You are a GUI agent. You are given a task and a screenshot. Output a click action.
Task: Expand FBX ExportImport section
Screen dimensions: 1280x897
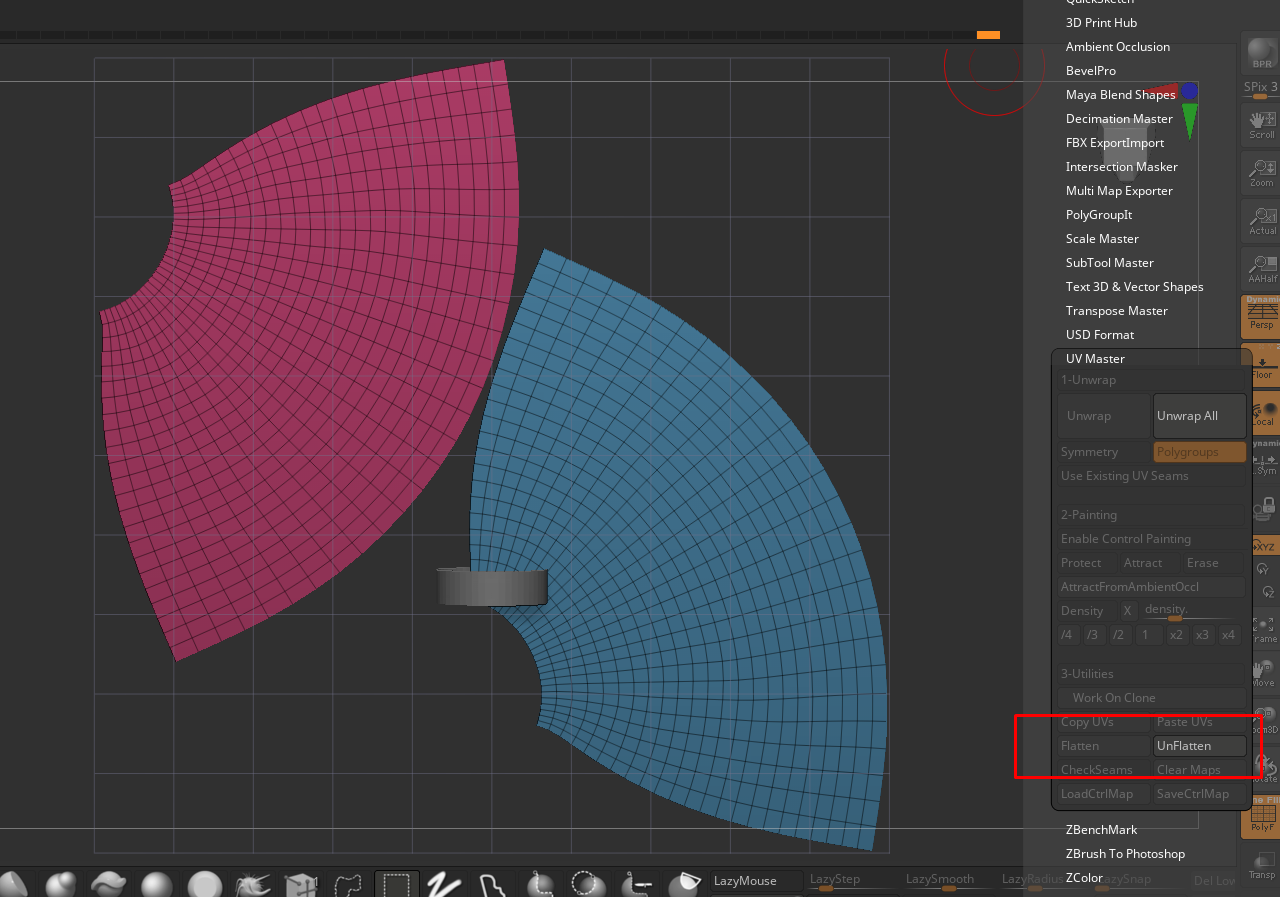1115,143
